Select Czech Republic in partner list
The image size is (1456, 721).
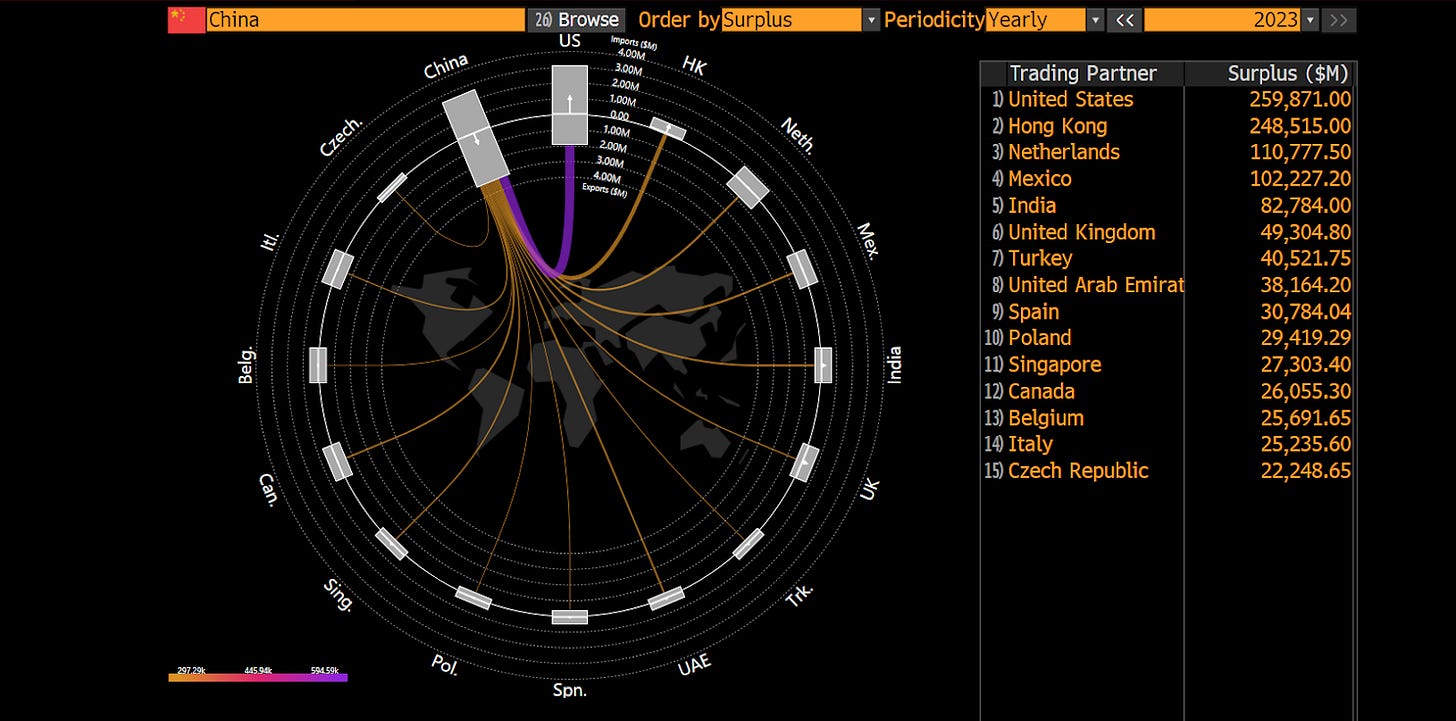tap(1078, 470)
